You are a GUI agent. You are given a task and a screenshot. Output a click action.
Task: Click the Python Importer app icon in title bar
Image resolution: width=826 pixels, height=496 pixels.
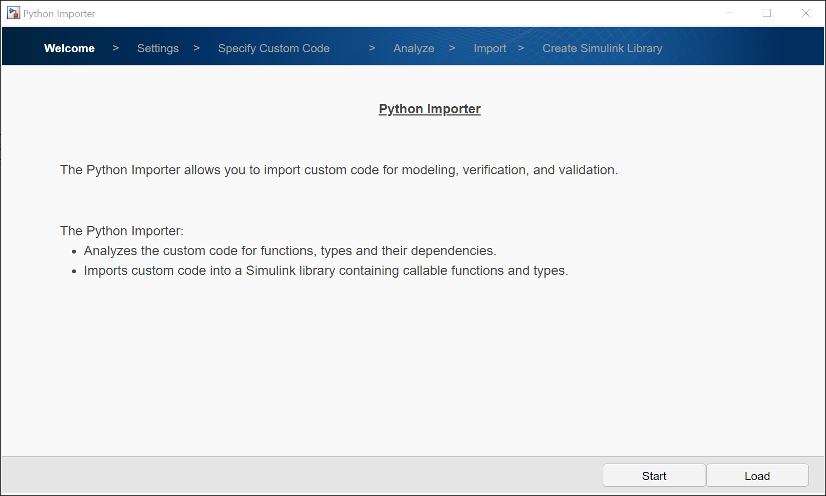[13, 13]
